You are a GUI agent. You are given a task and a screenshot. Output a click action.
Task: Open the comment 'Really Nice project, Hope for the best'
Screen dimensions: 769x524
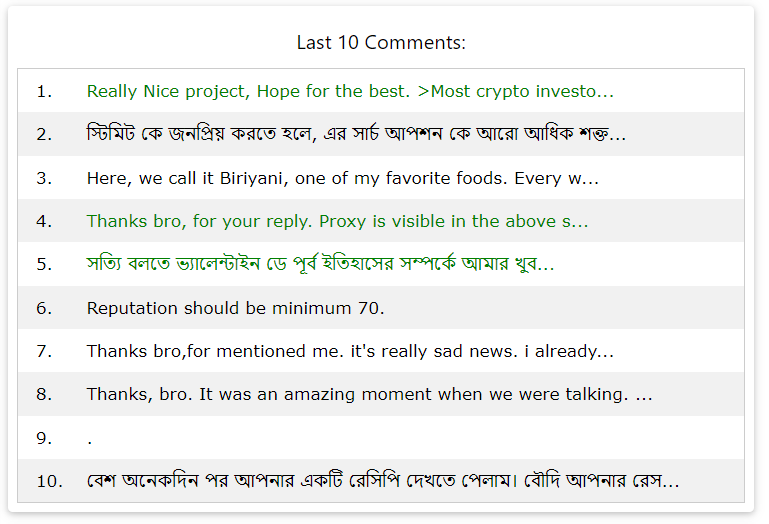350,91
